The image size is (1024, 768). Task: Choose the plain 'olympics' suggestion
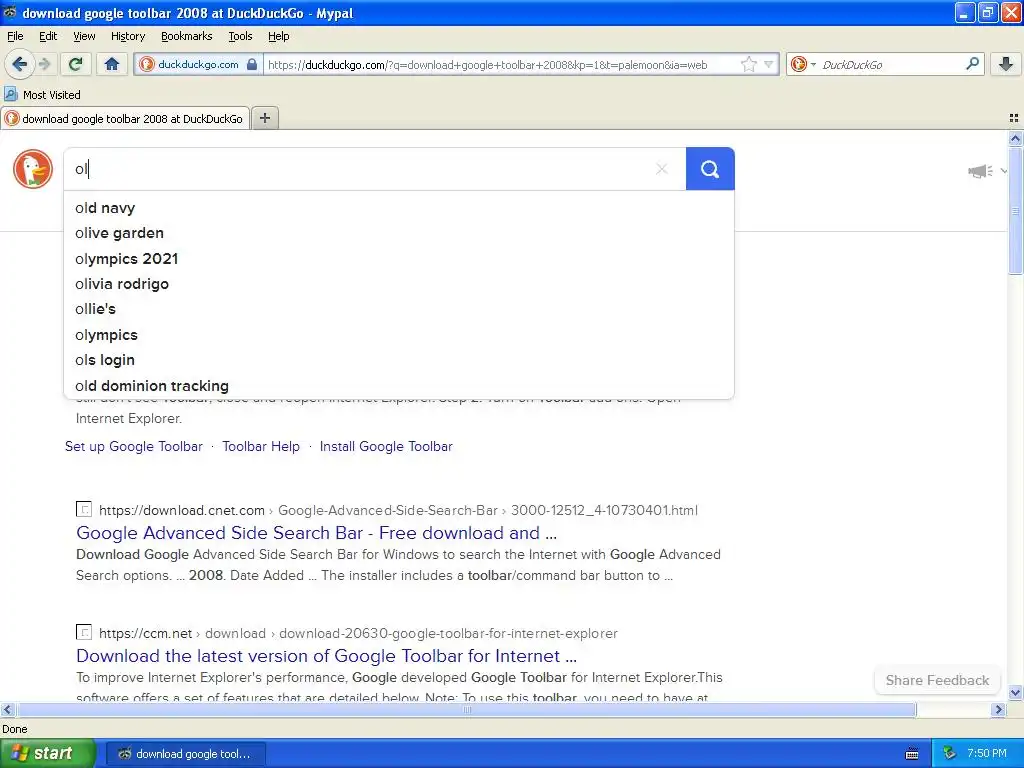coord(398,335)
